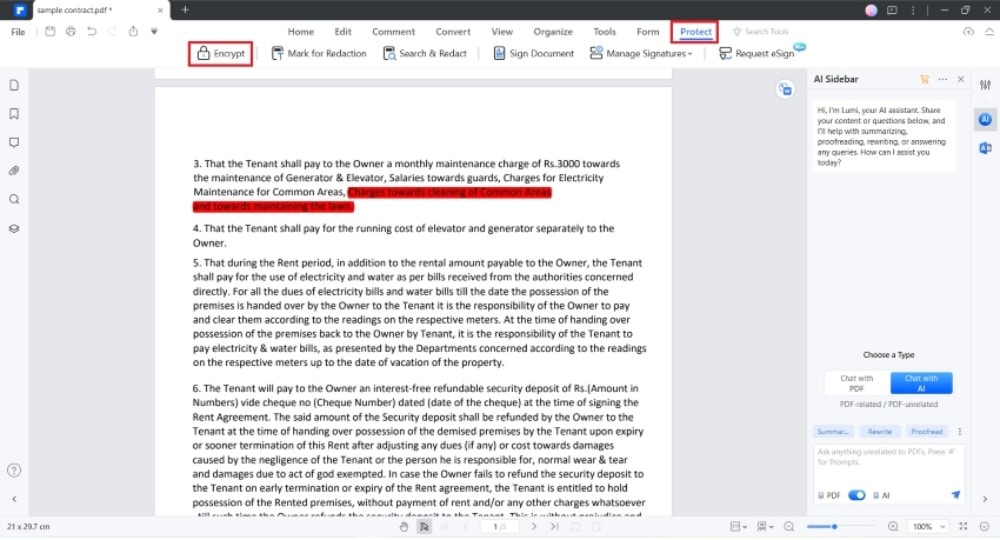
Task: Enter full screen mode
Action: click(964, 527)
